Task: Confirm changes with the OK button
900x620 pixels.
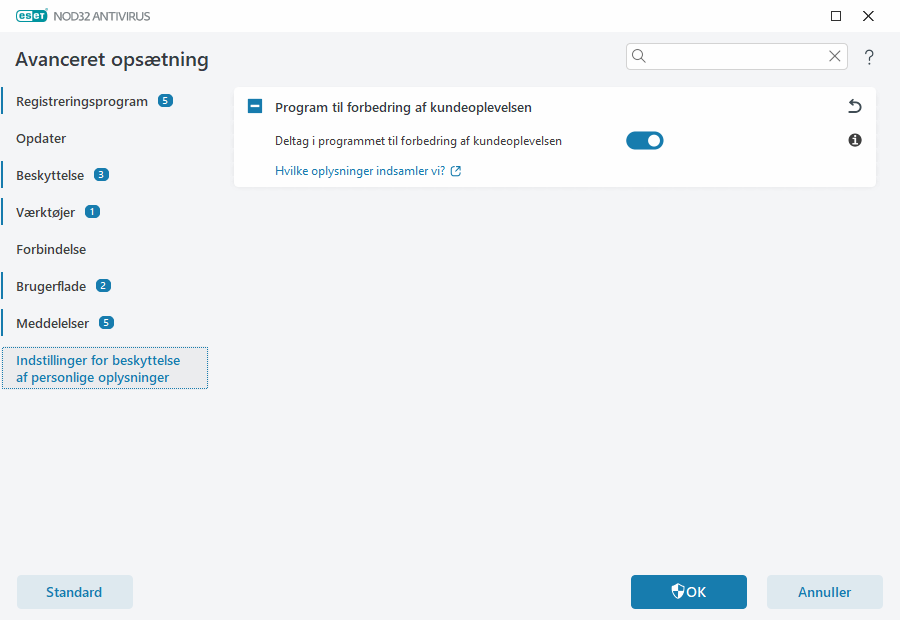Action: pyautogui.click(x=688, y=591)
